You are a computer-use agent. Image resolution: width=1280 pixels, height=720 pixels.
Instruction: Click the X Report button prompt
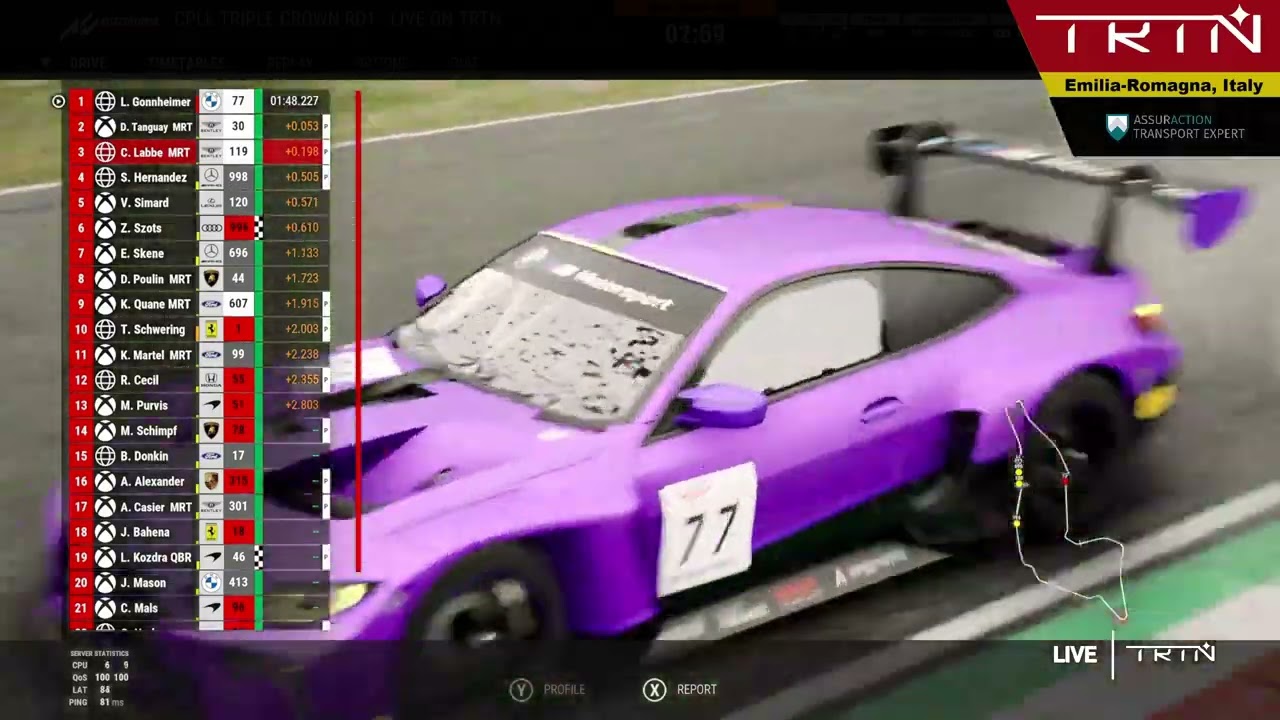680,690
